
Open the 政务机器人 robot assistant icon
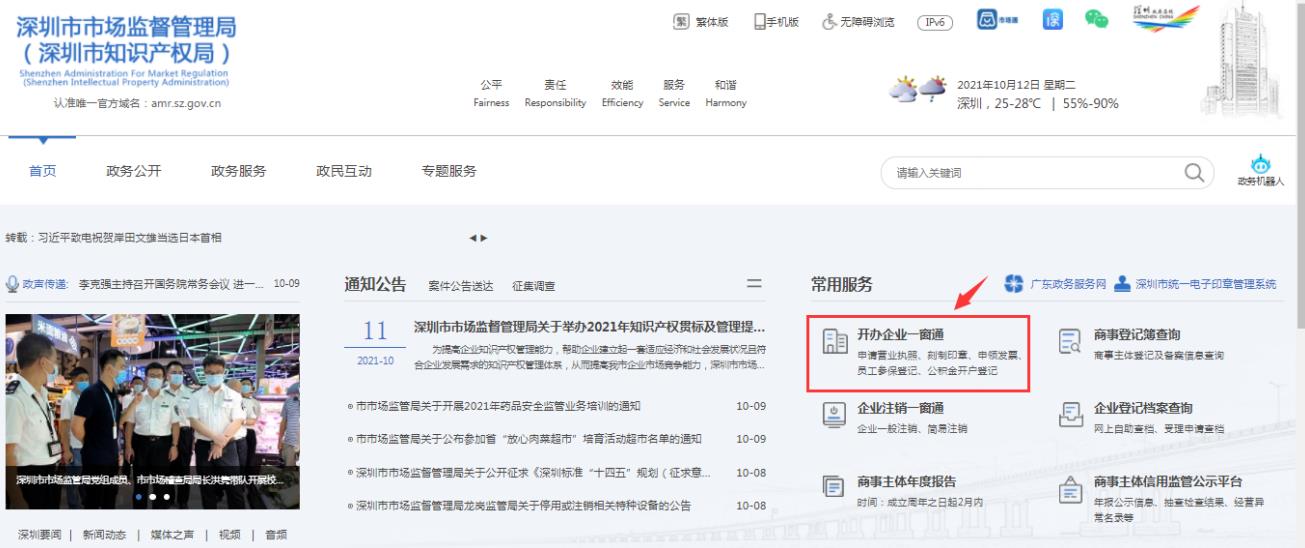point(1260,171)
